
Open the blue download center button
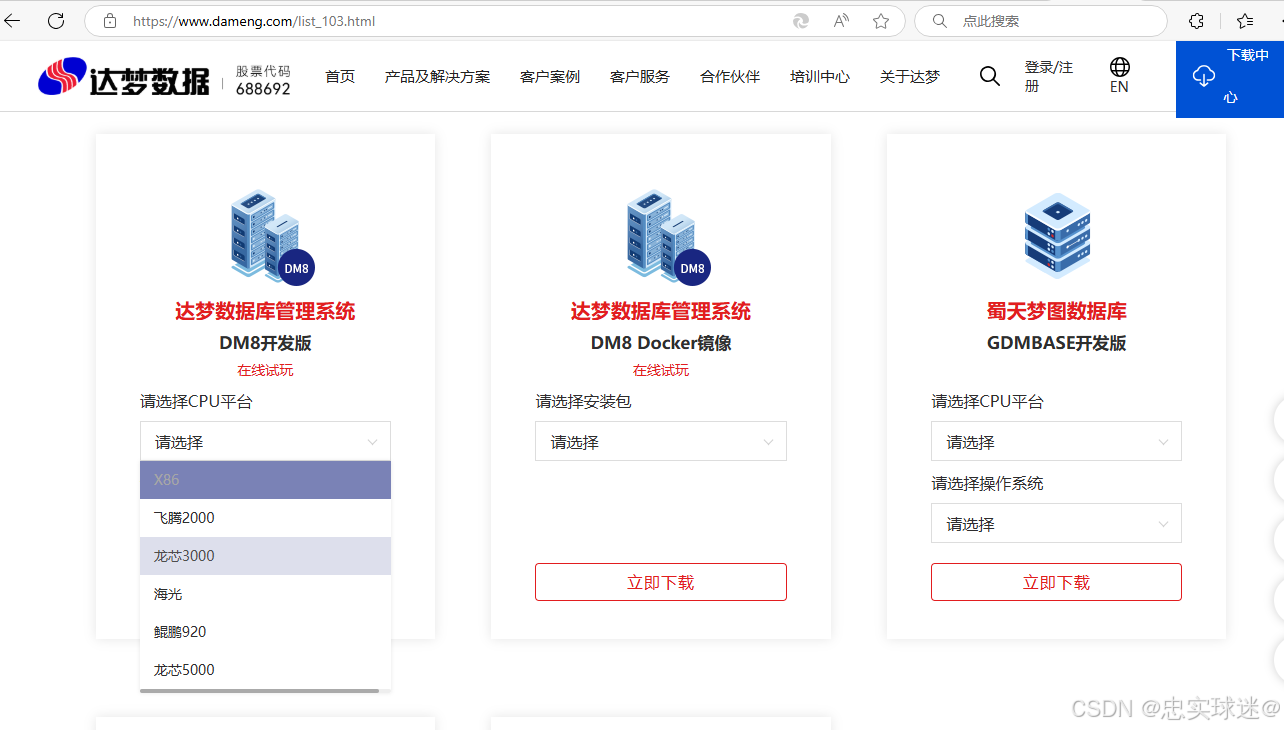1230,79
